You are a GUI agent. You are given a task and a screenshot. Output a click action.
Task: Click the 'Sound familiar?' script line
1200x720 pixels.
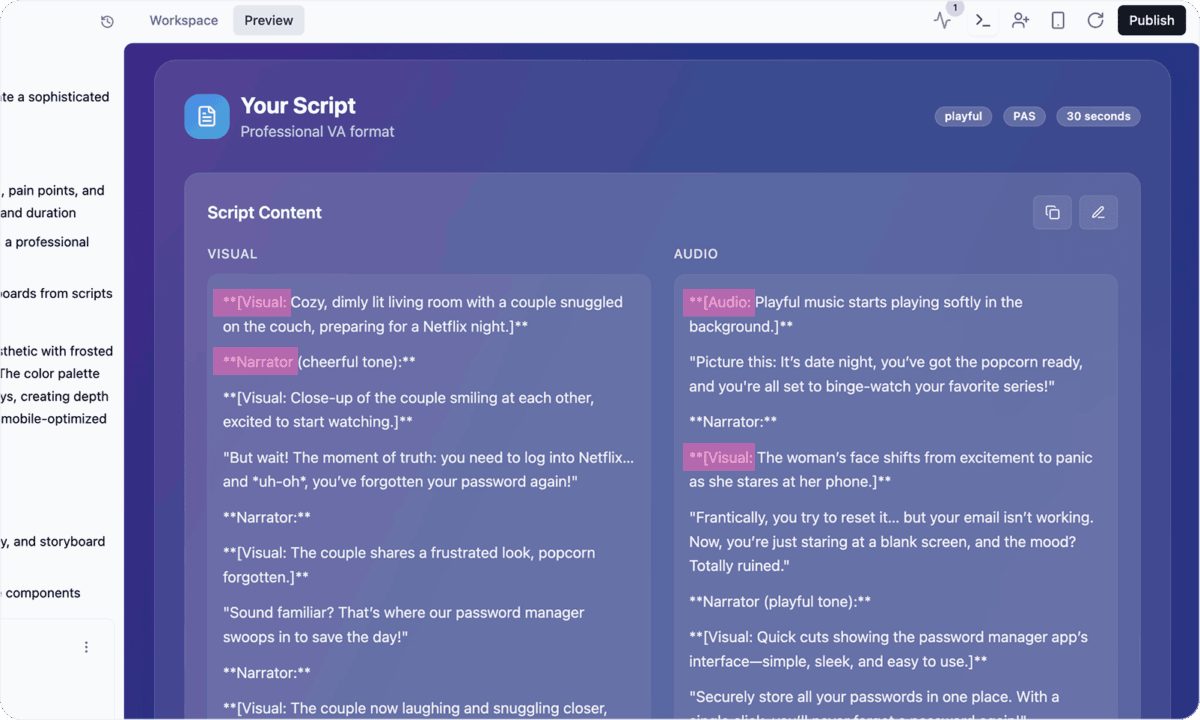pos(404,624)
